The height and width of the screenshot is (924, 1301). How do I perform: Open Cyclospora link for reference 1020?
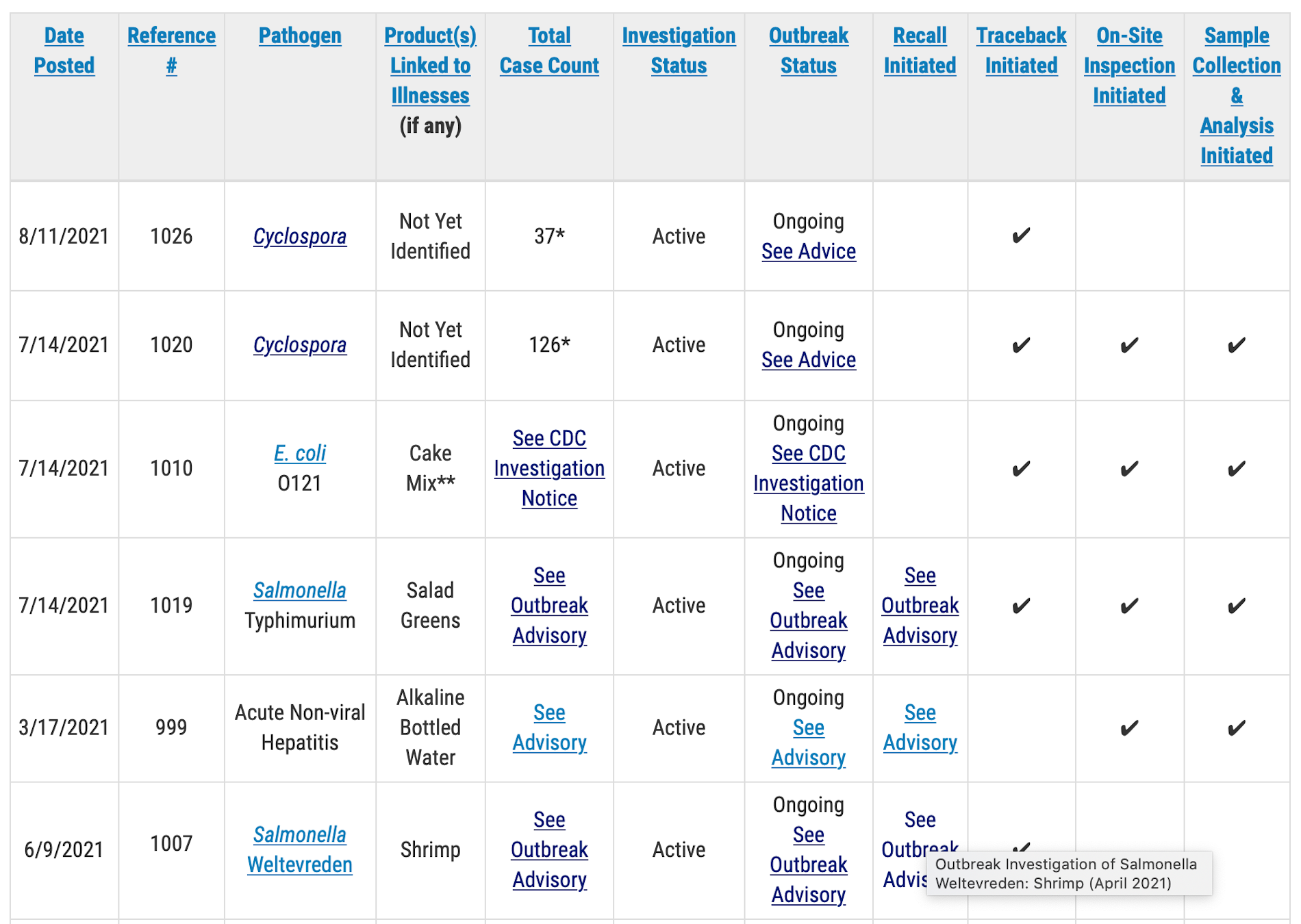tap(300, 345)
